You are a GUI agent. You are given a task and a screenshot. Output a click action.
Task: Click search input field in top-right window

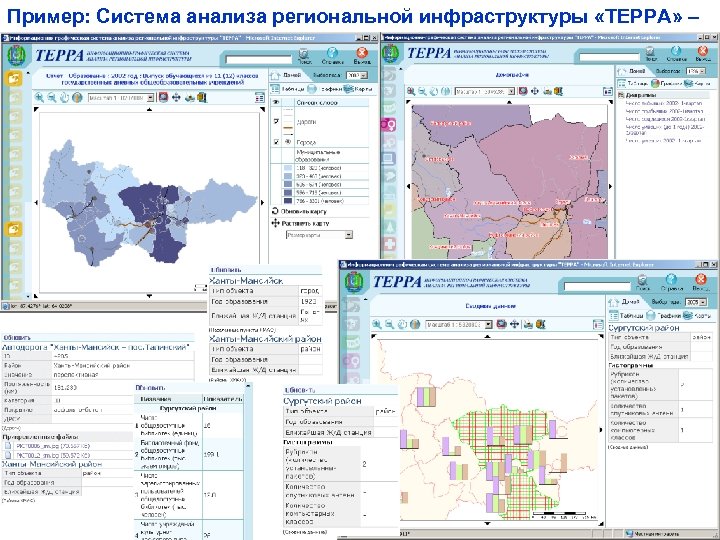[x=609, y=57]
